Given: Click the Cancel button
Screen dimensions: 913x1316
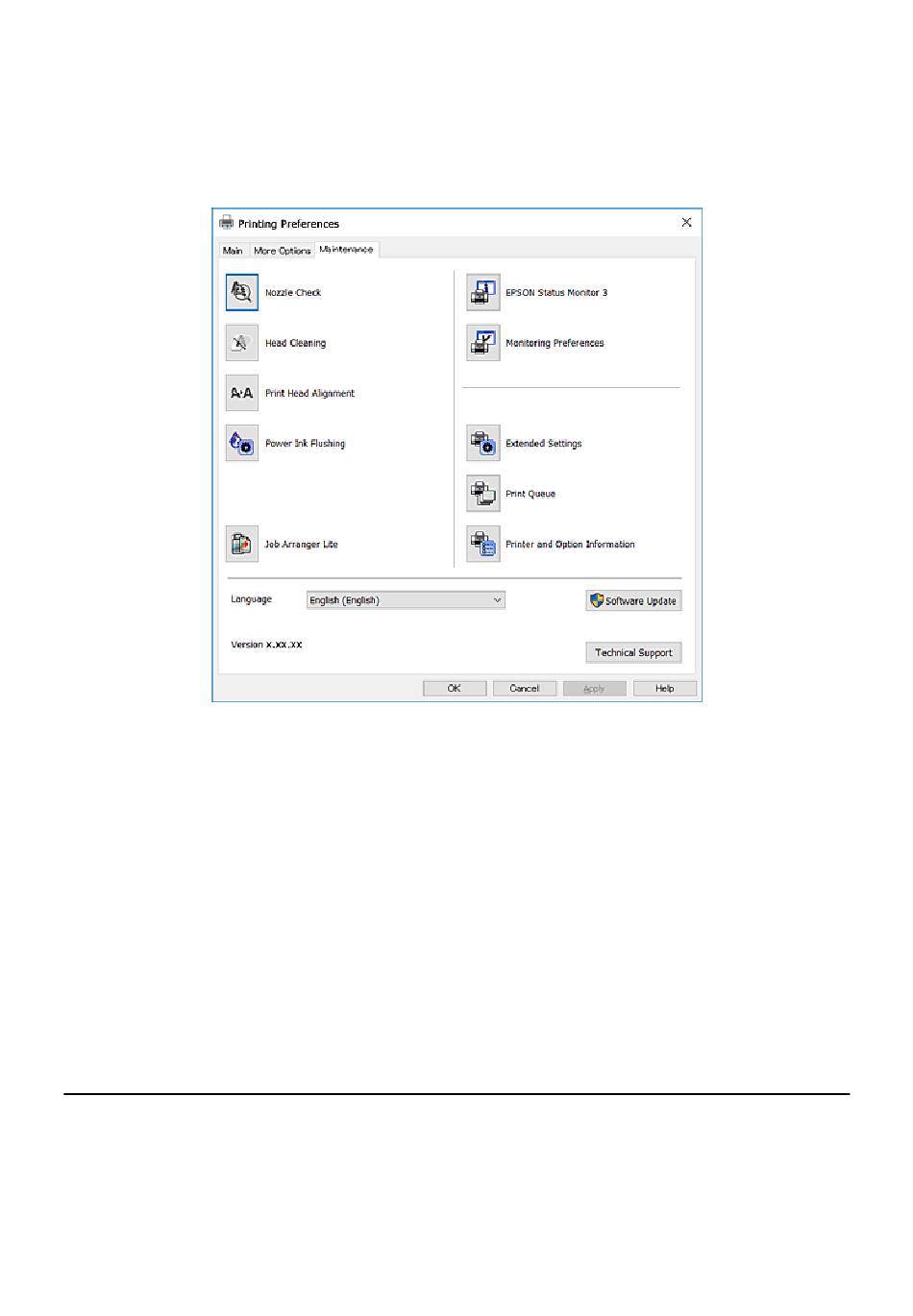Looking at the screenshot, I should (x=525, y=689).
